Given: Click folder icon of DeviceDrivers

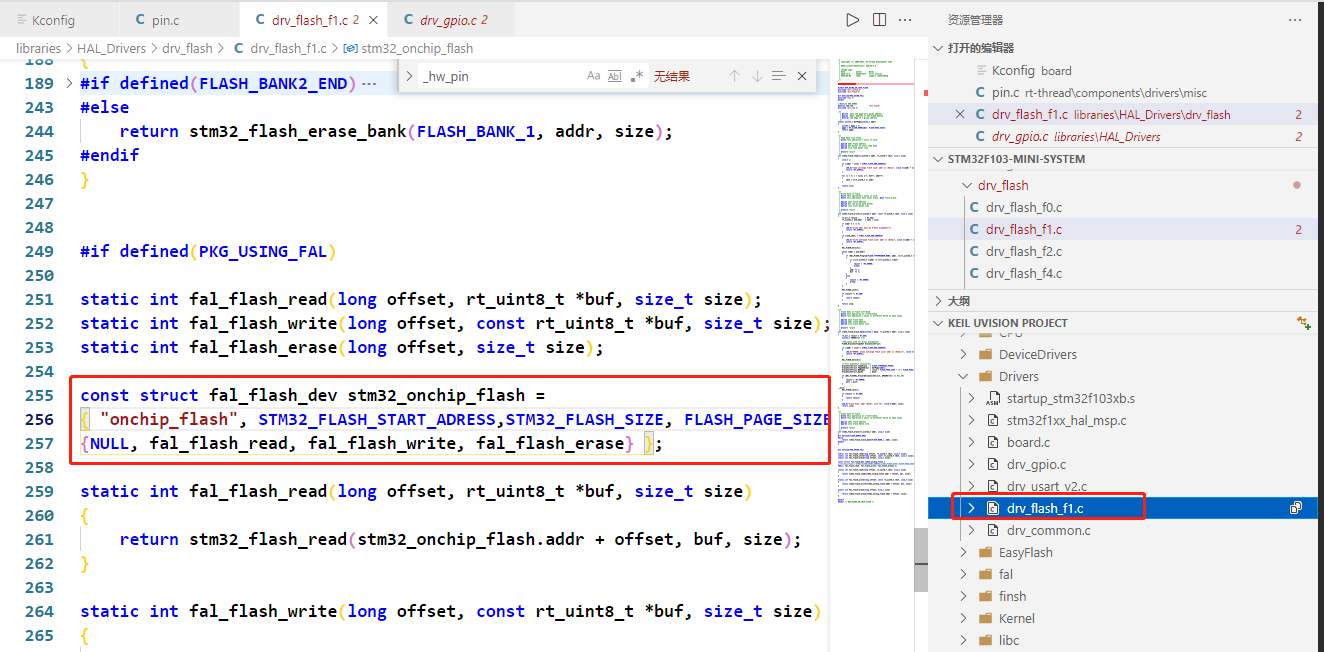Looking at the screenshot, I should pyautogui.click(x=985, y=354).
